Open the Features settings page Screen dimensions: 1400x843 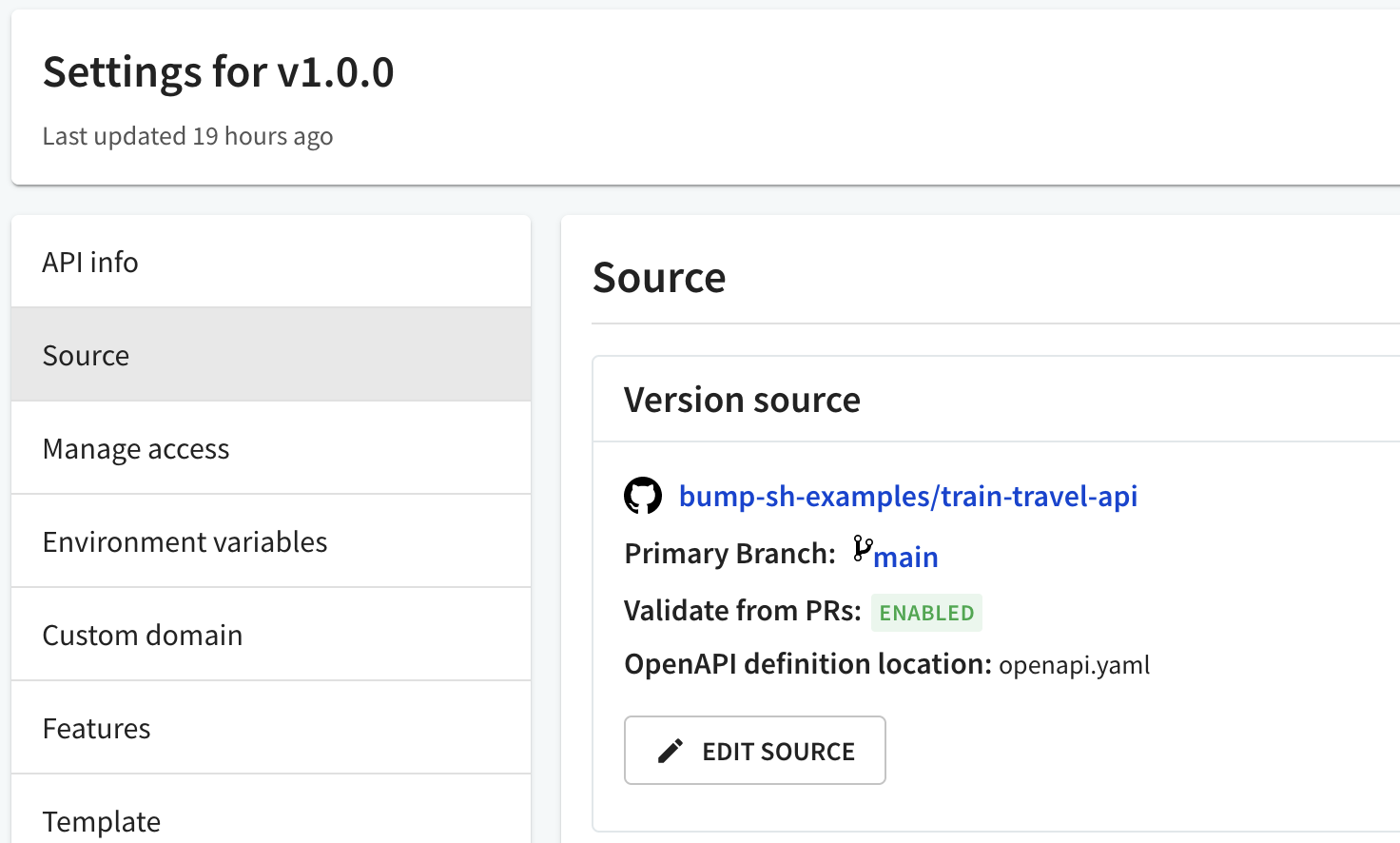point(96,728)
